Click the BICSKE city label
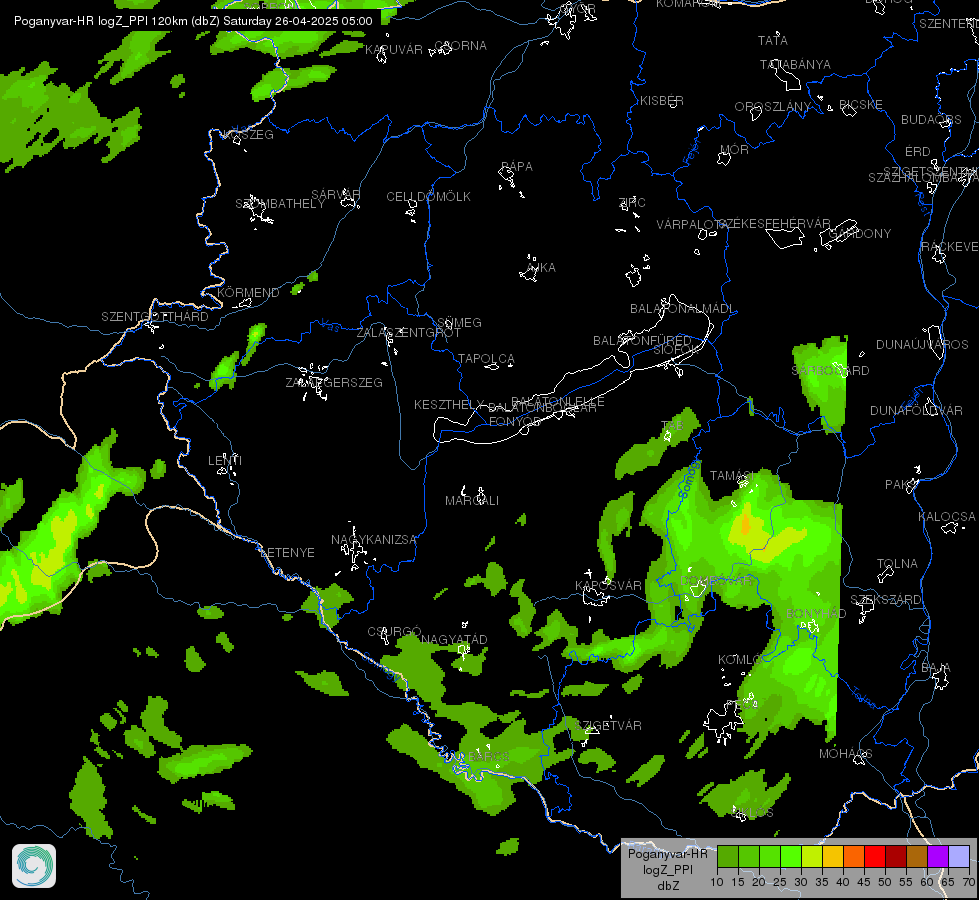The image size is (979, 900). point(861,105)
